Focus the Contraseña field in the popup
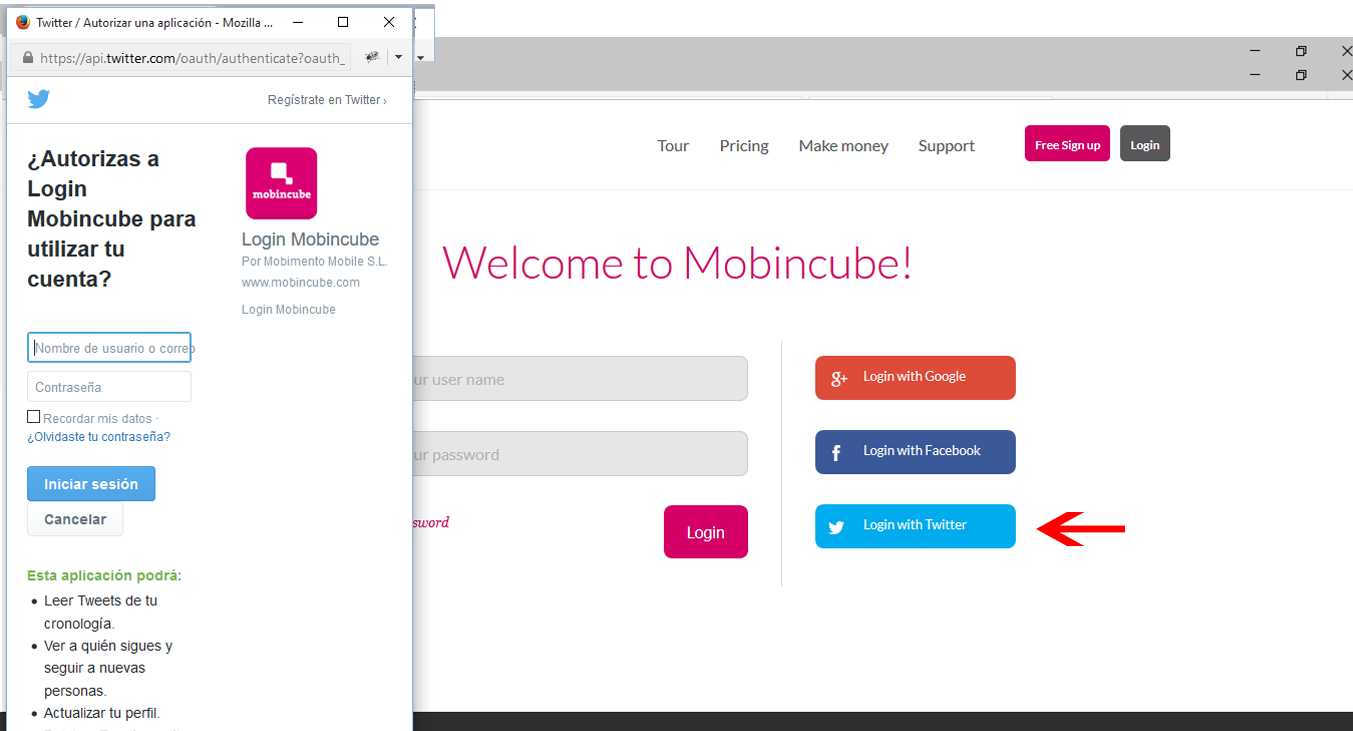This screenshot has width=1353, height=731. click(x=109, y=387)
